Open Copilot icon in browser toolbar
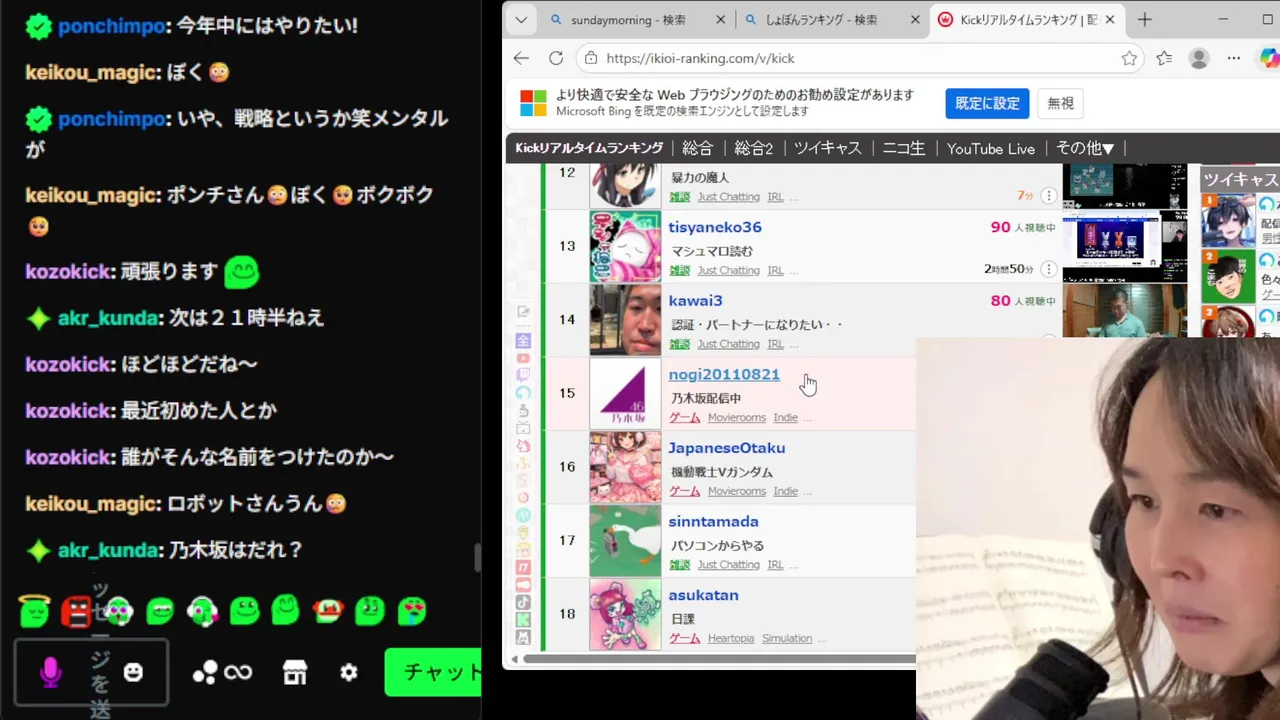Viewport: 1280px width, 720px height. (x=1269, y=58)
